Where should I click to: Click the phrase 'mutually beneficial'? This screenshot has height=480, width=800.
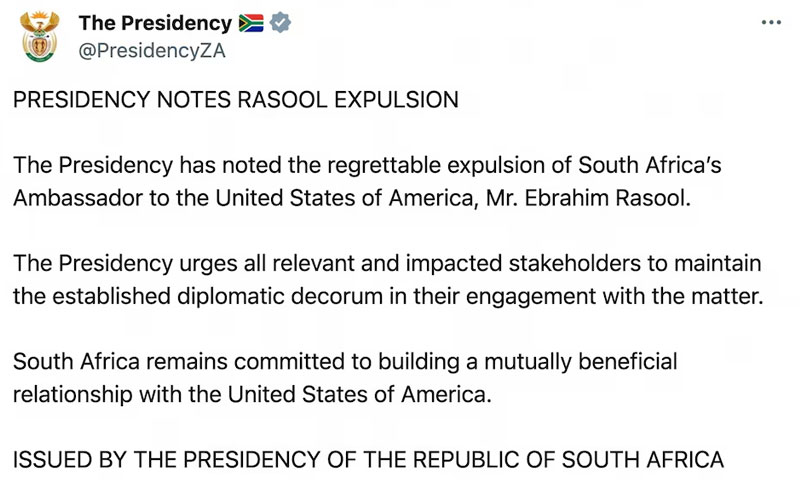(581, 362)
